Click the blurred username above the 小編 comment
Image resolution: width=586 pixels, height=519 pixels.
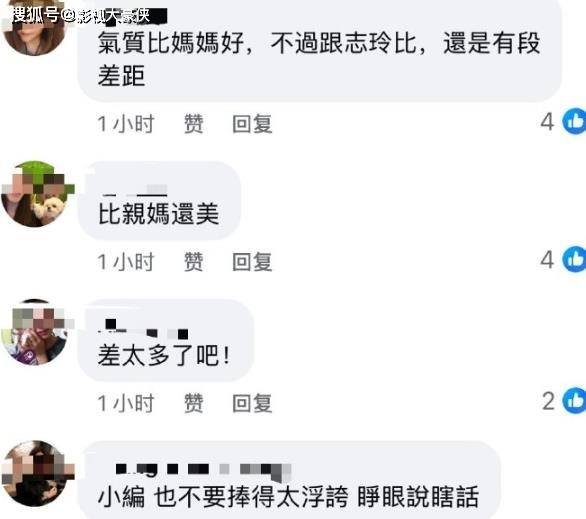tap(202, 471)
